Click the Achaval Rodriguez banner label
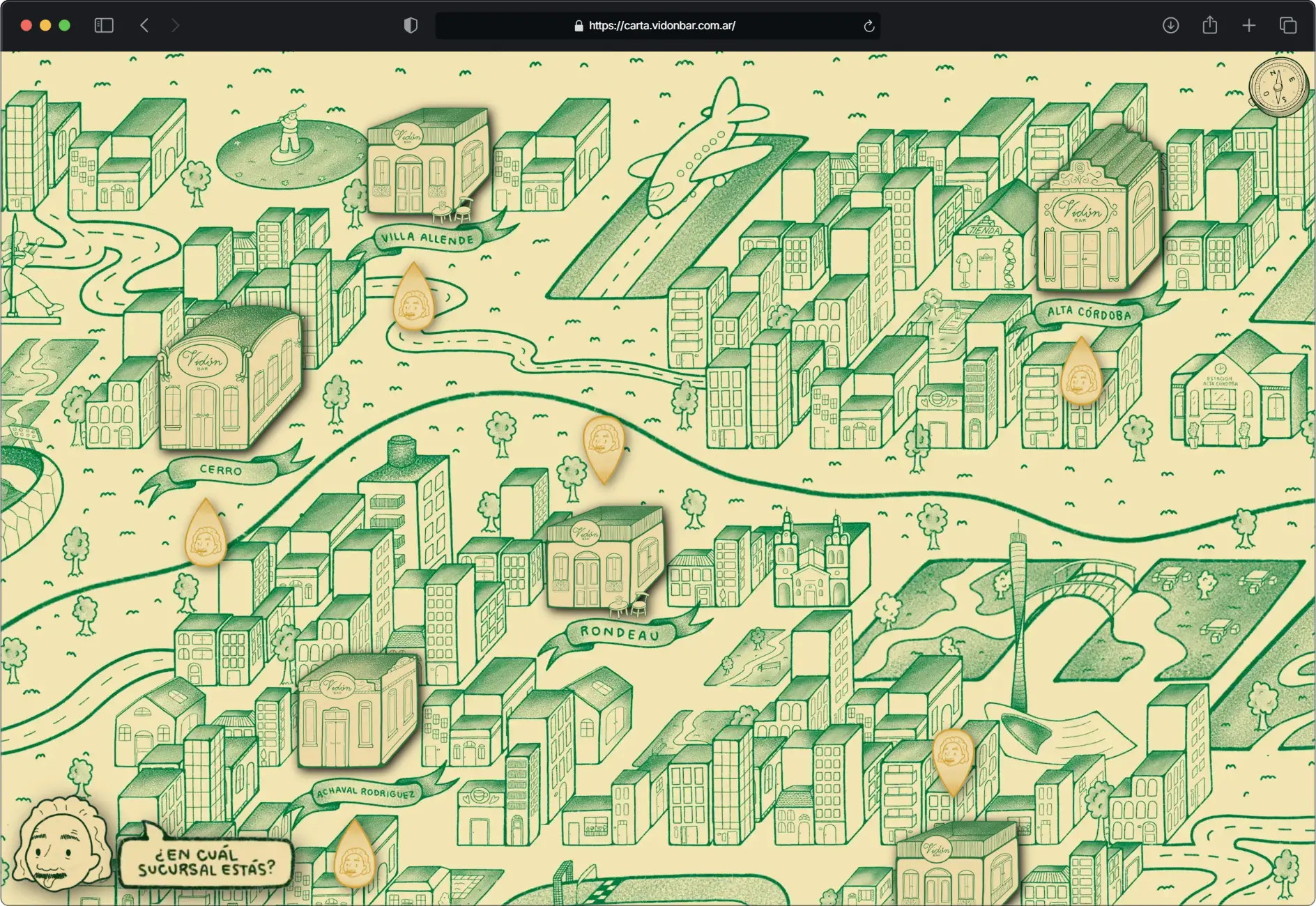1316x906 pixels. point(366,793)
